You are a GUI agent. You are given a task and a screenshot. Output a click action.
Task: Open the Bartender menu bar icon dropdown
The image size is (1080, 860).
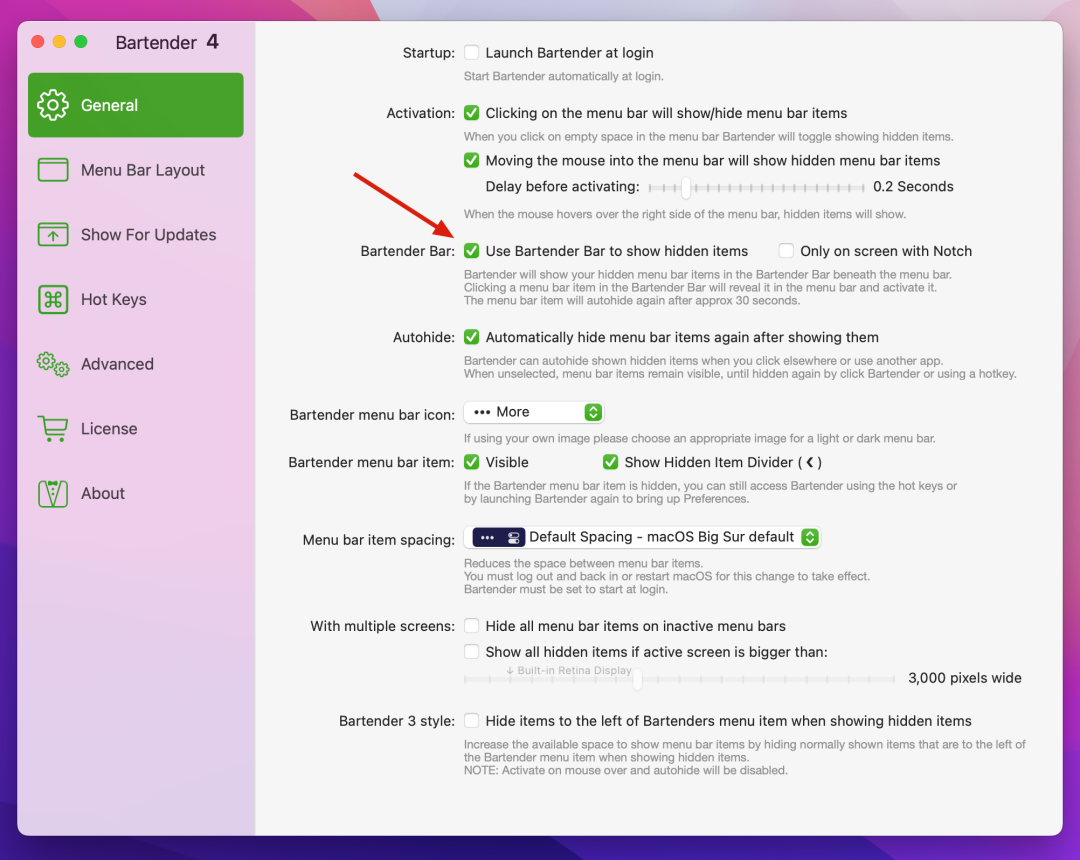pyautogui.click(x=534, y=412)
